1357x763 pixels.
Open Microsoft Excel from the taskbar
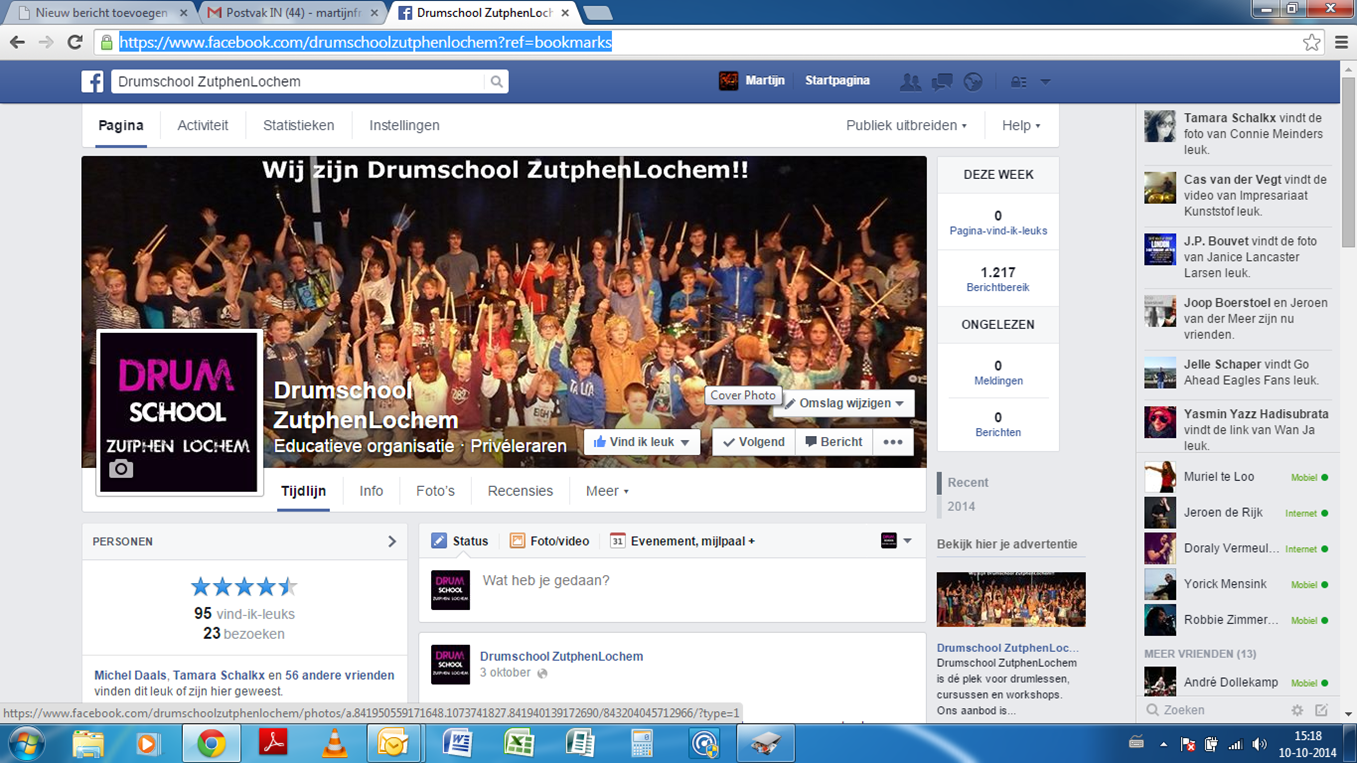click(x=519, y=743)
